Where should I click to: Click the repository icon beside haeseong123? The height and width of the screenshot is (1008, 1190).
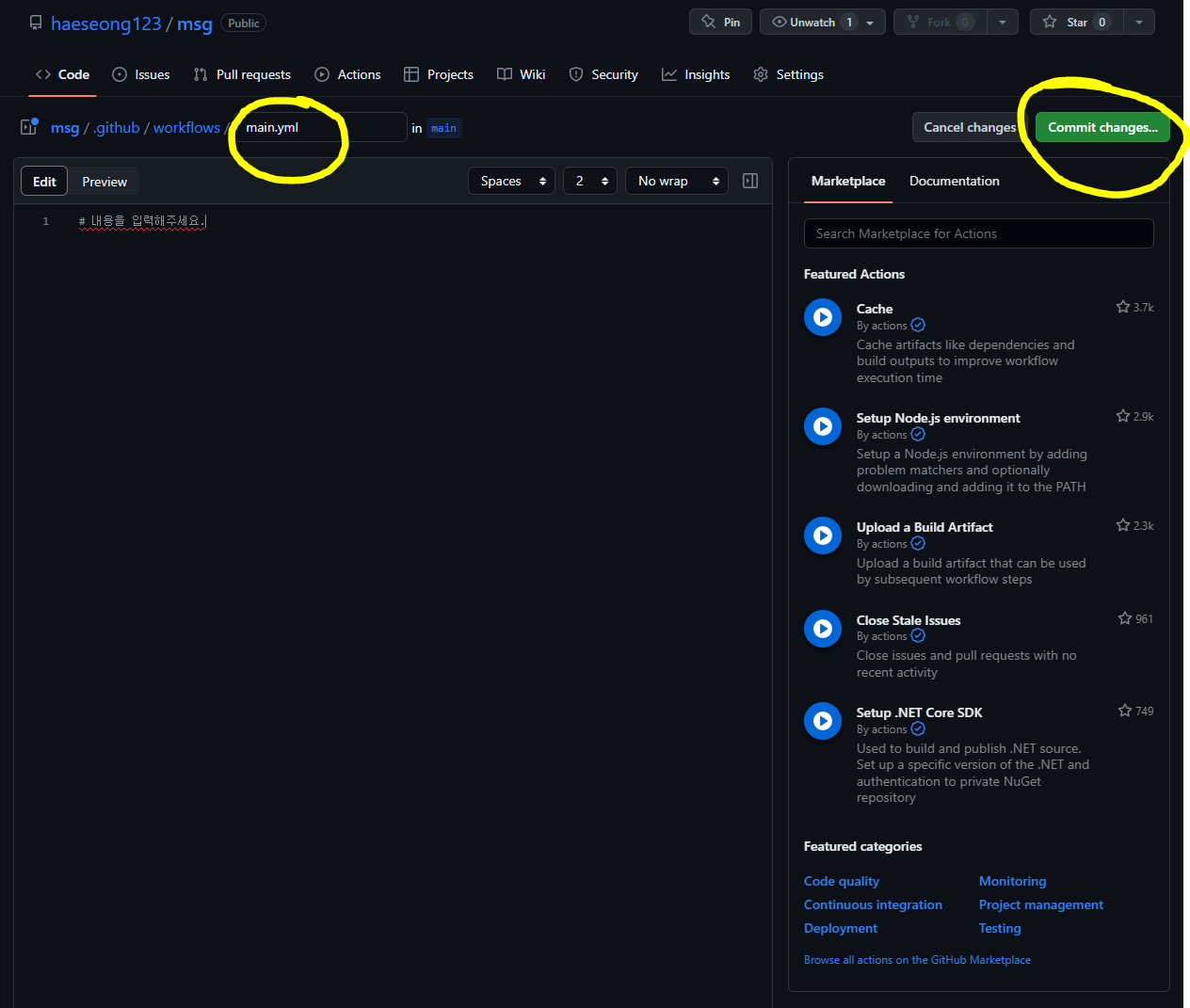click(36, 23)
